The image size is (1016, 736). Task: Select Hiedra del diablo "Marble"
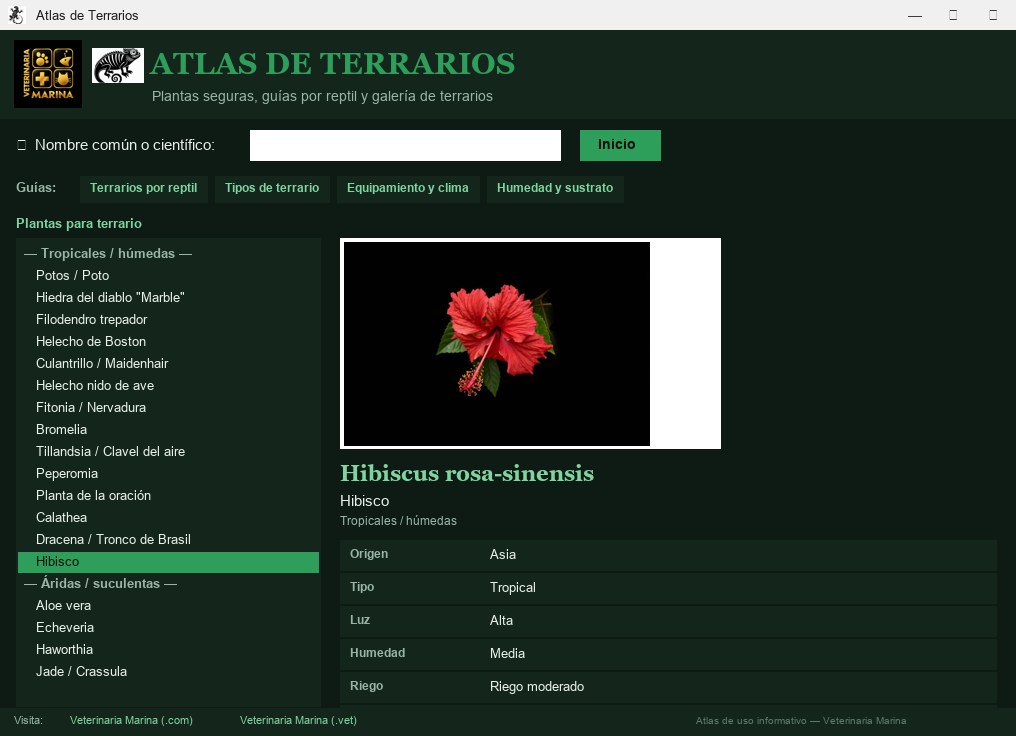tap(168, 297)
